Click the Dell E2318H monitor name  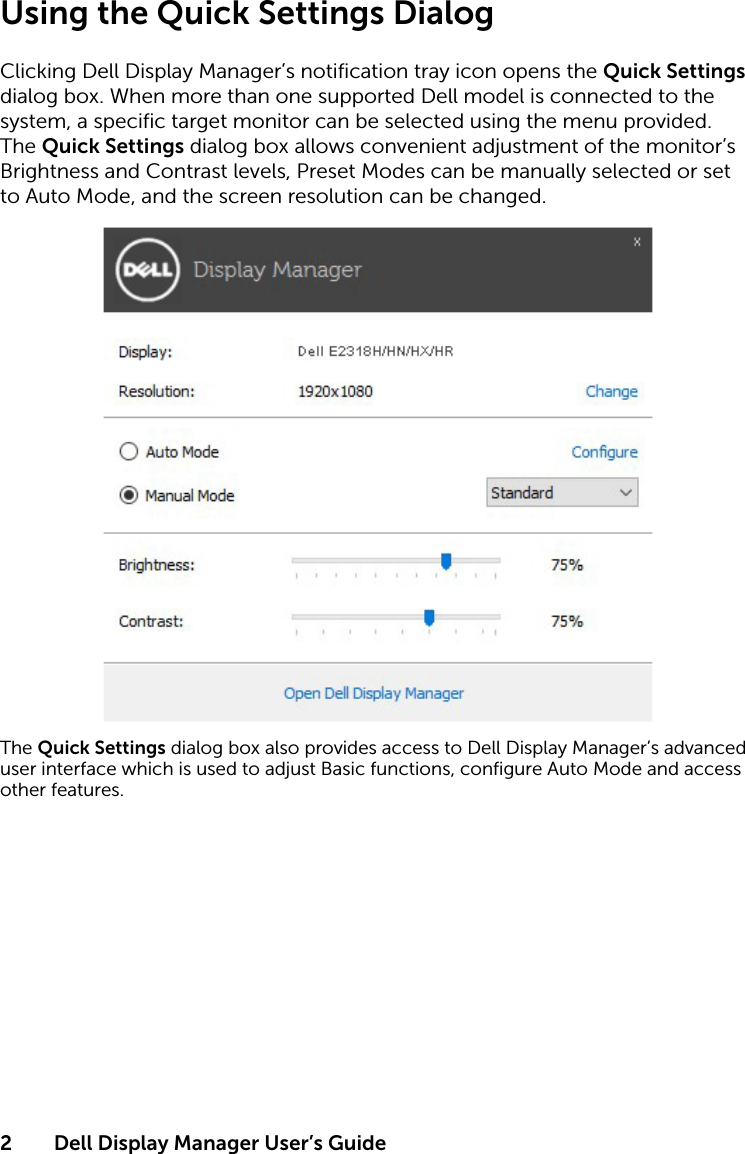tap(375, 351)
